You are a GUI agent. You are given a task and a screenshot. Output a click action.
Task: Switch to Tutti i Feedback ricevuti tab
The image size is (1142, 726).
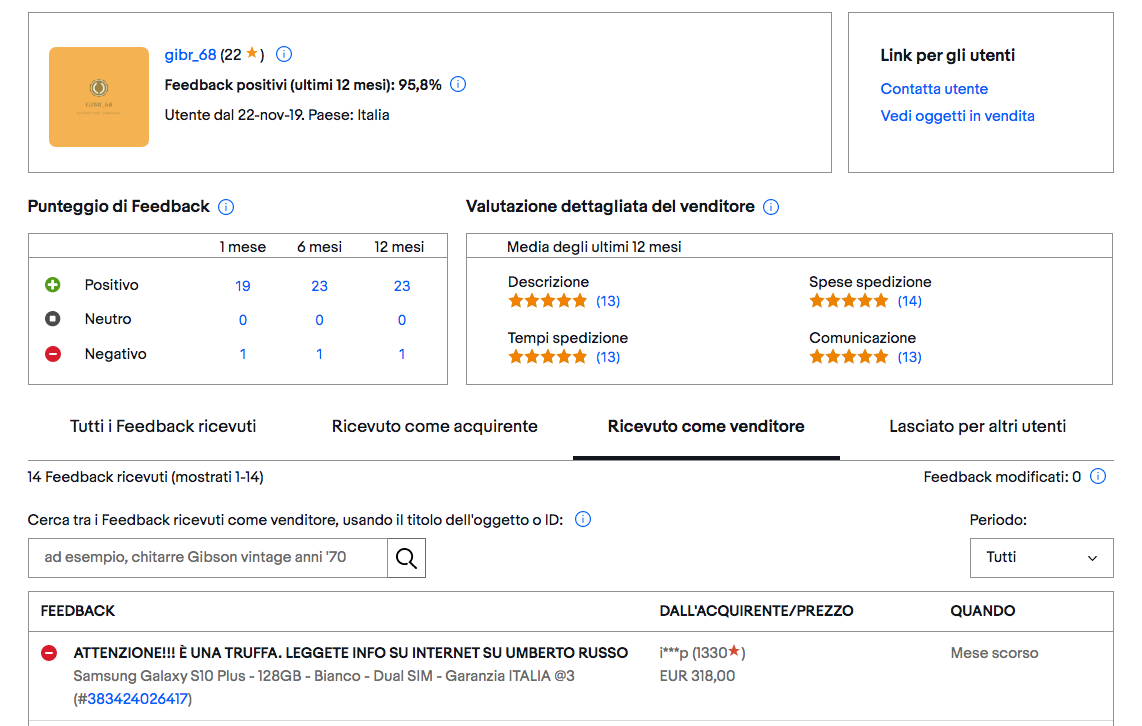[x=163, y=426]
